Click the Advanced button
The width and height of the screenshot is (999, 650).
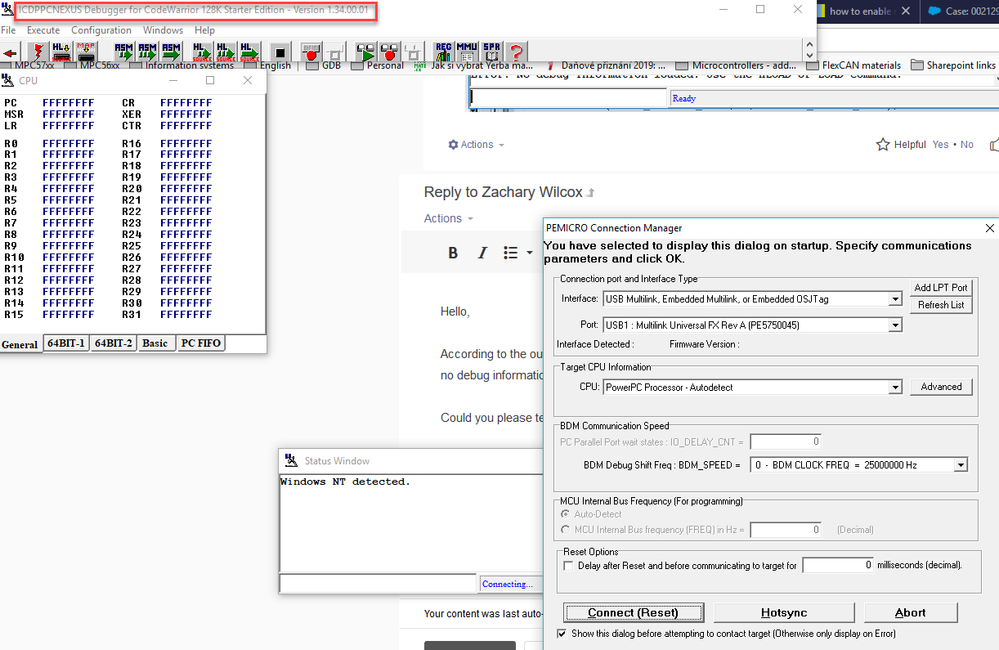click(940, 387)
